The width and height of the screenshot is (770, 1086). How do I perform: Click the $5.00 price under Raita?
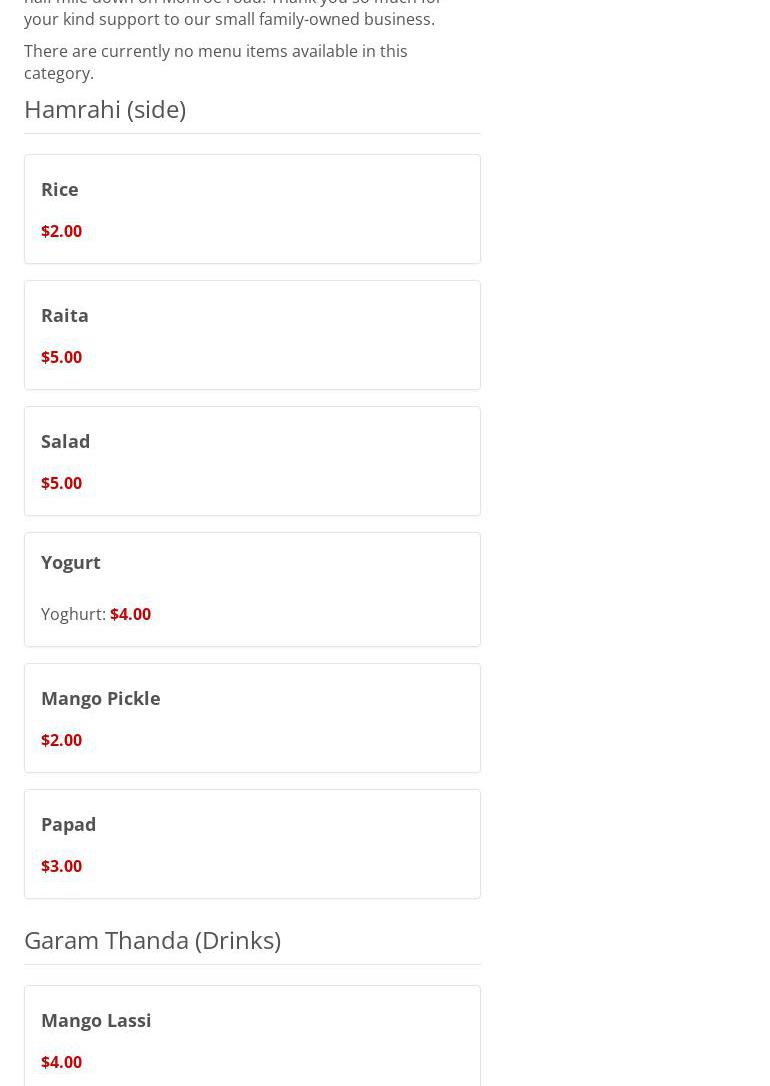(62, 357)
